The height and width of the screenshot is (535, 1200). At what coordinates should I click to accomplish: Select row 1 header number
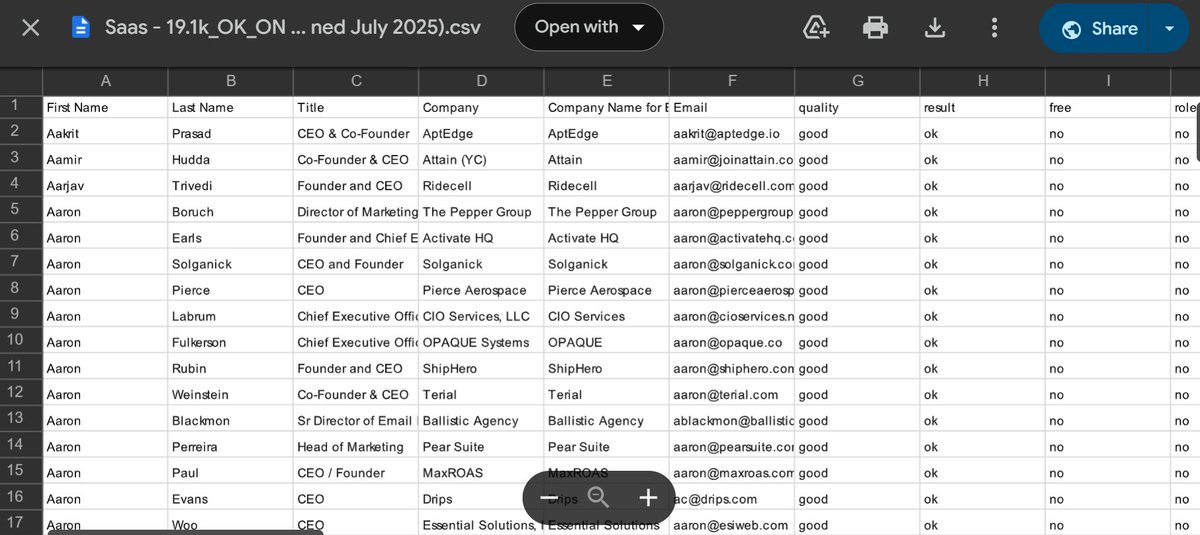point(21,106)
